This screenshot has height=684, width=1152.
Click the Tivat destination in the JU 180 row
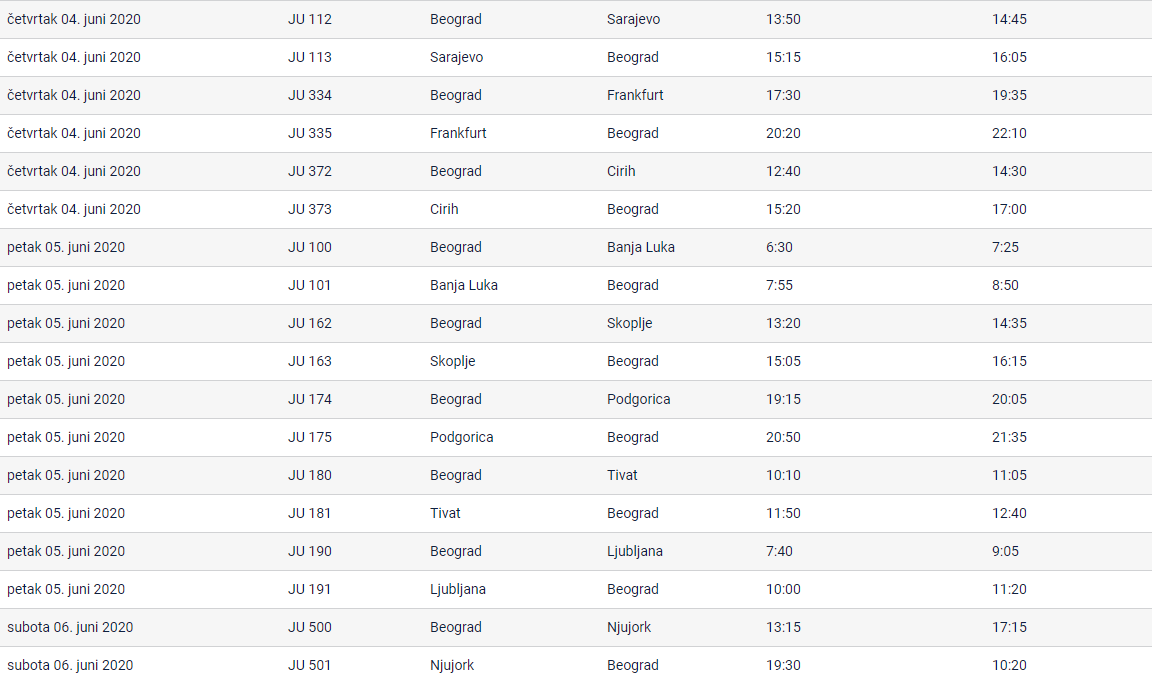click(622, 475)
